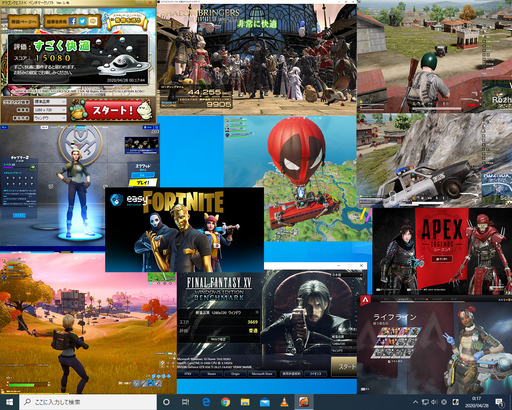Open Task View on the taskbar

[x=185, y=402]
